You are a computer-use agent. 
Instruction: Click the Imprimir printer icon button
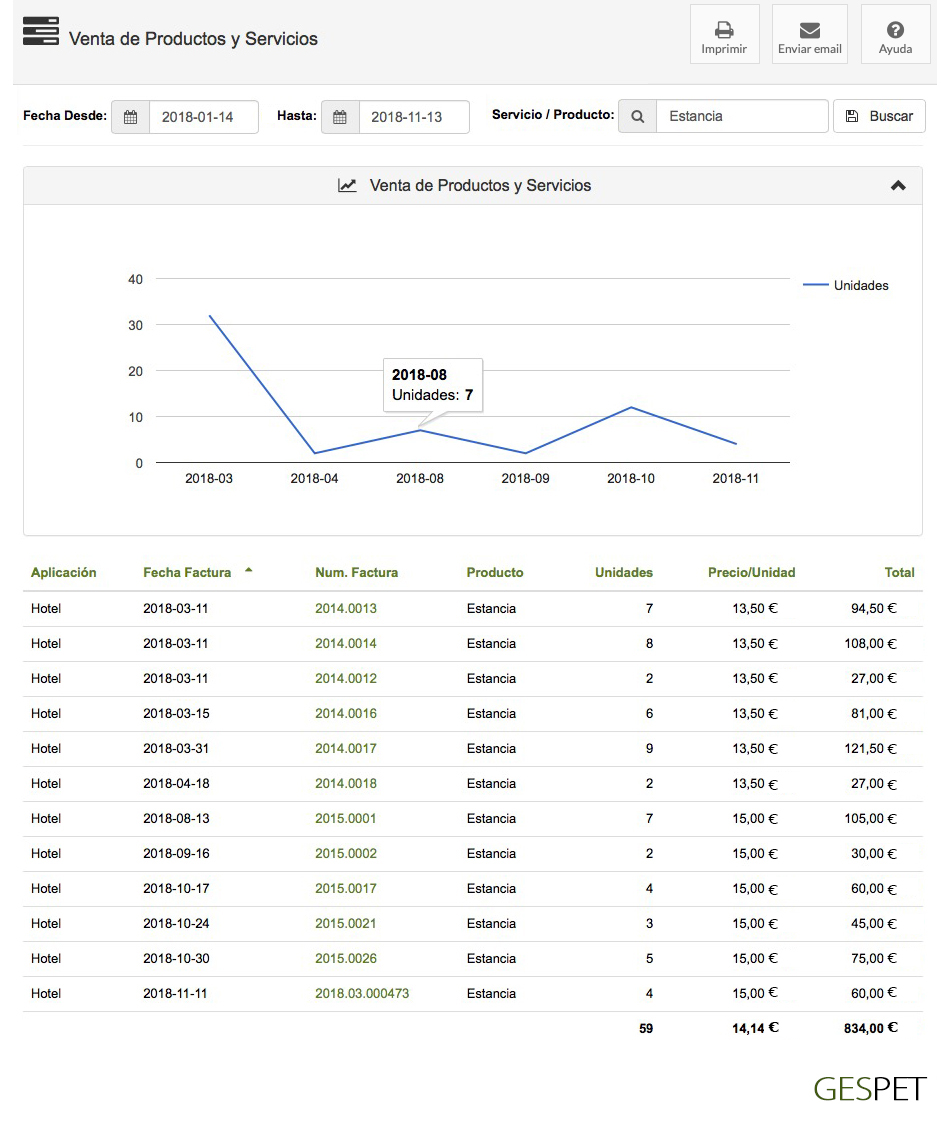tap(724, 35)
